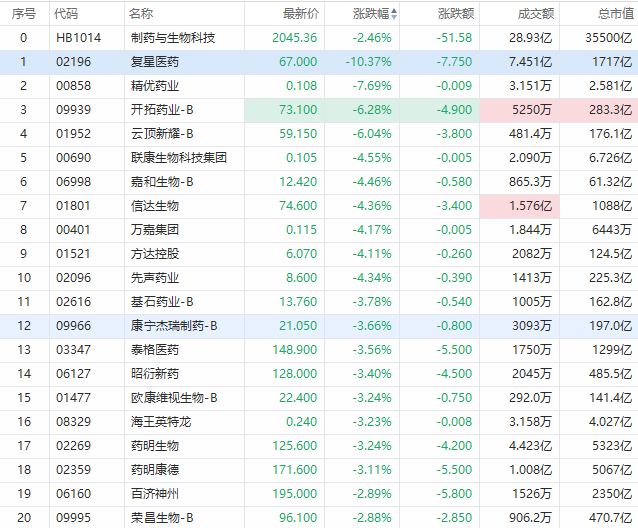Screen dimensions: 638x528
Task: Click index price 2045.36
Action: [295, 38]
